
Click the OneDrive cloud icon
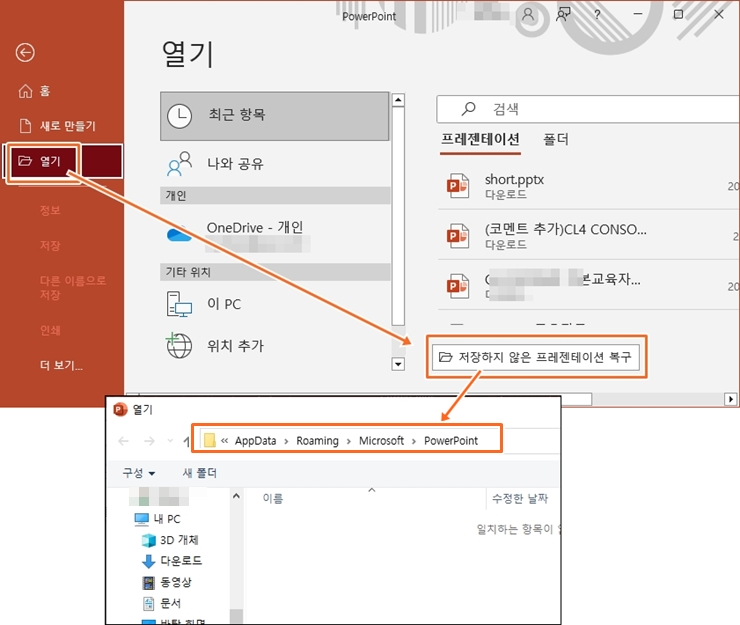179,234
